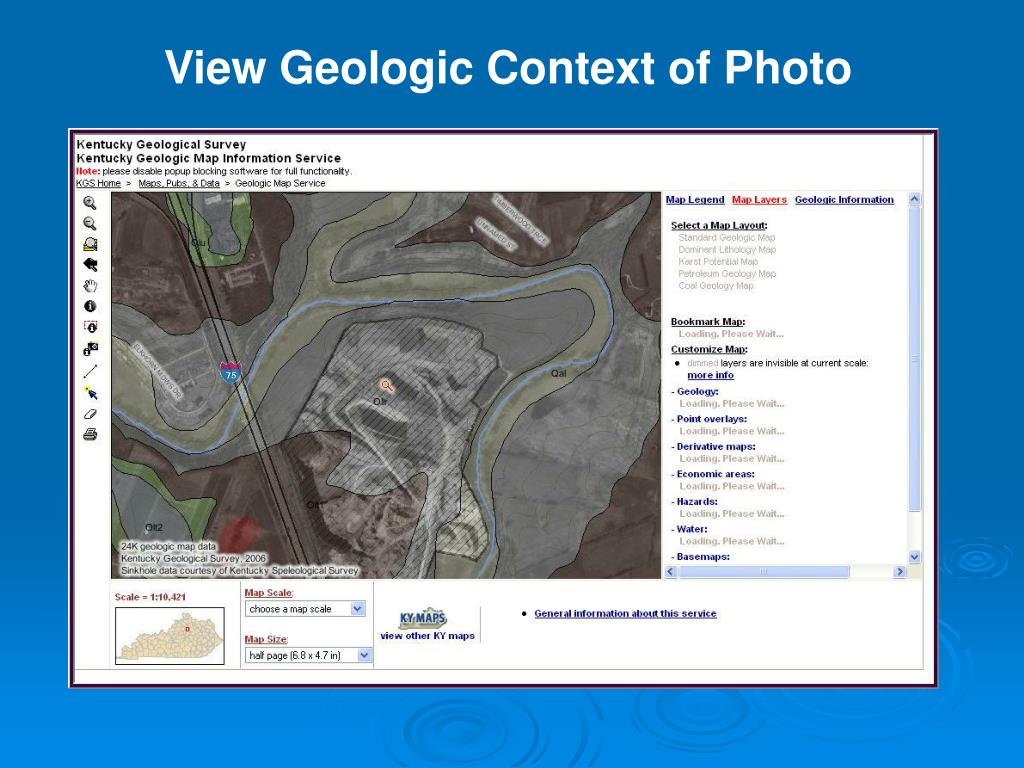Print the map with printer icon
The height and width of the screenshot is (768, 1024).
click(90, 434)
